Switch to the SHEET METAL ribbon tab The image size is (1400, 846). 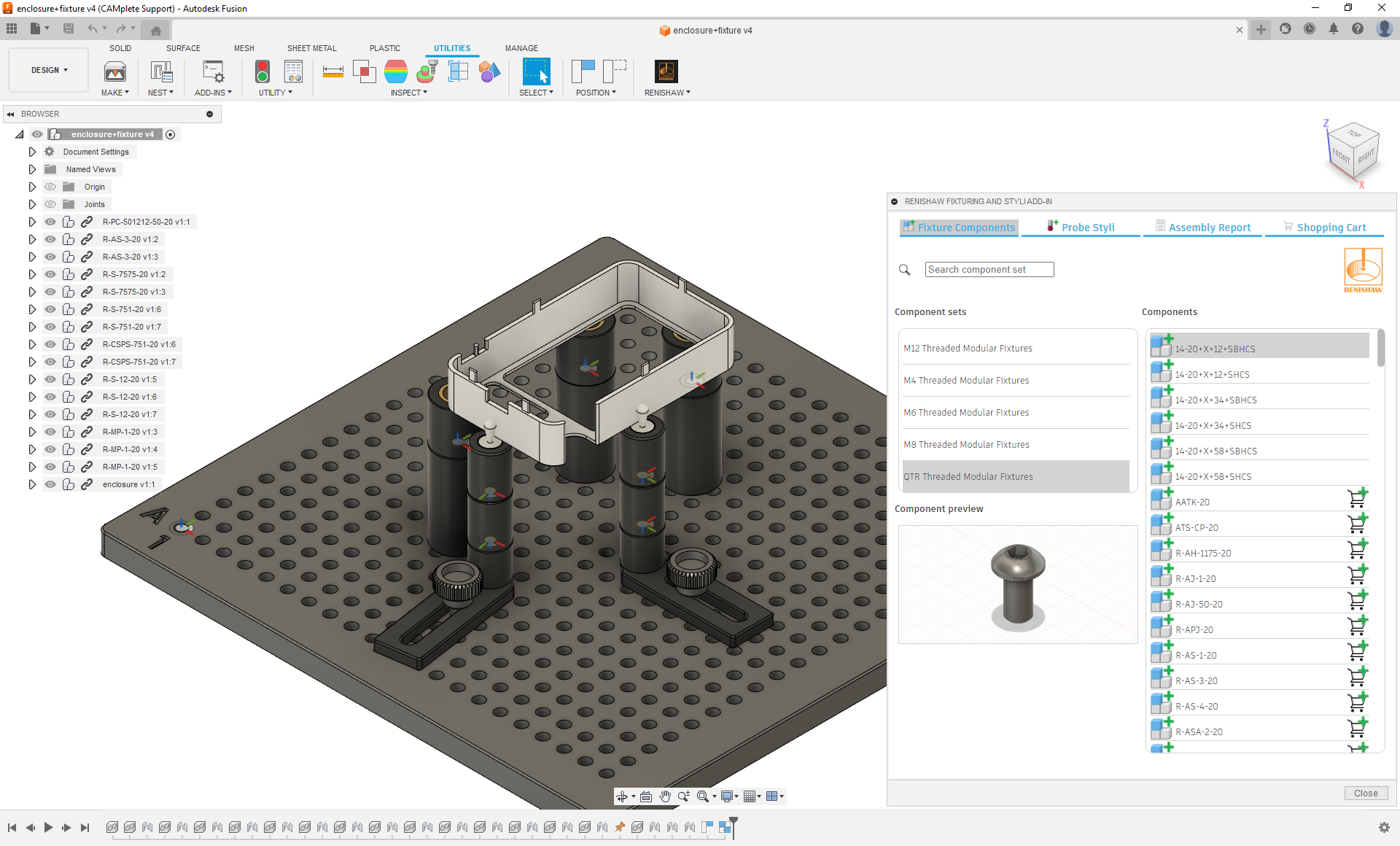coord(311,48)
